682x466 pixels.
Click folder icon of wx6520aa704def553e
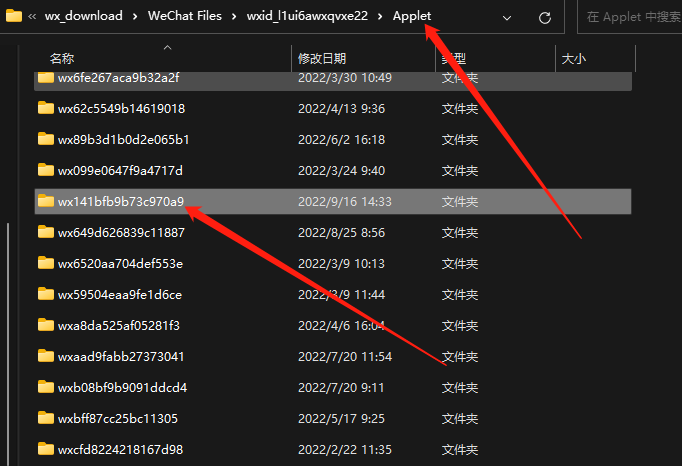tap(46, 263)
